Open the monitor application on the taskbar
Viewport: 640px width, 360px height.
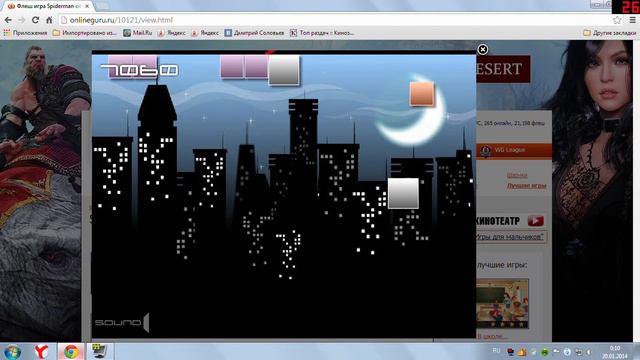(x=99, y=351)
